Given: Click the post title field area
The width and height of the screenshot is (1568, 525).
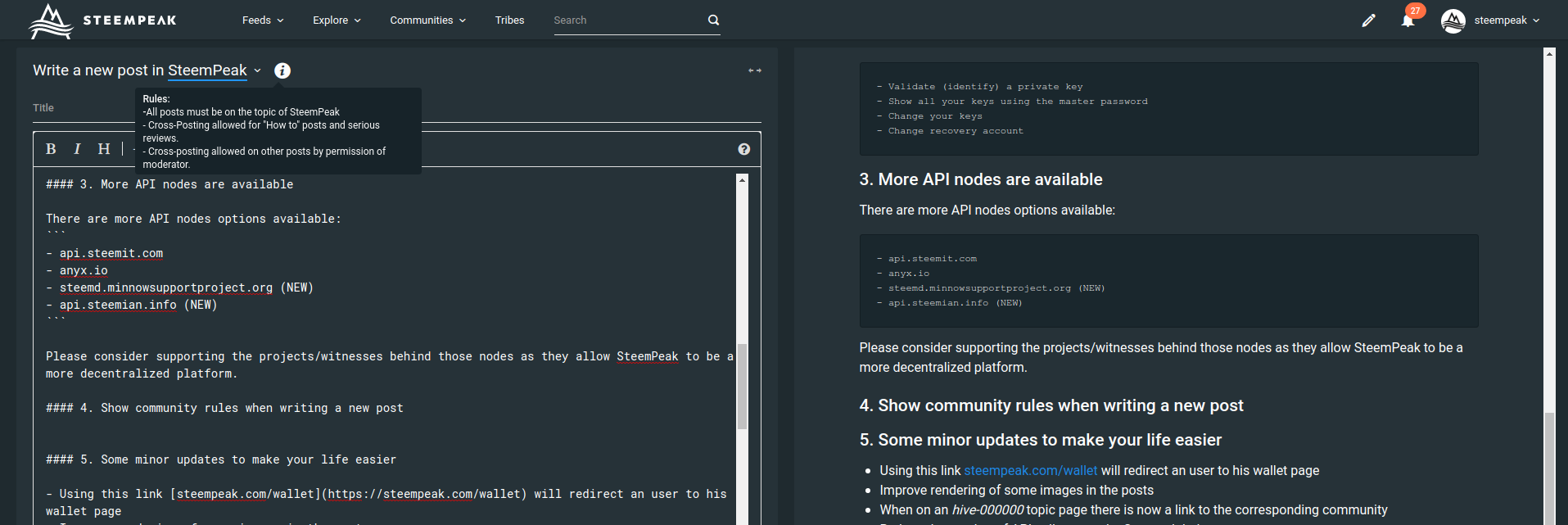Looking at the screenshot, I should (x=397, y=108).
